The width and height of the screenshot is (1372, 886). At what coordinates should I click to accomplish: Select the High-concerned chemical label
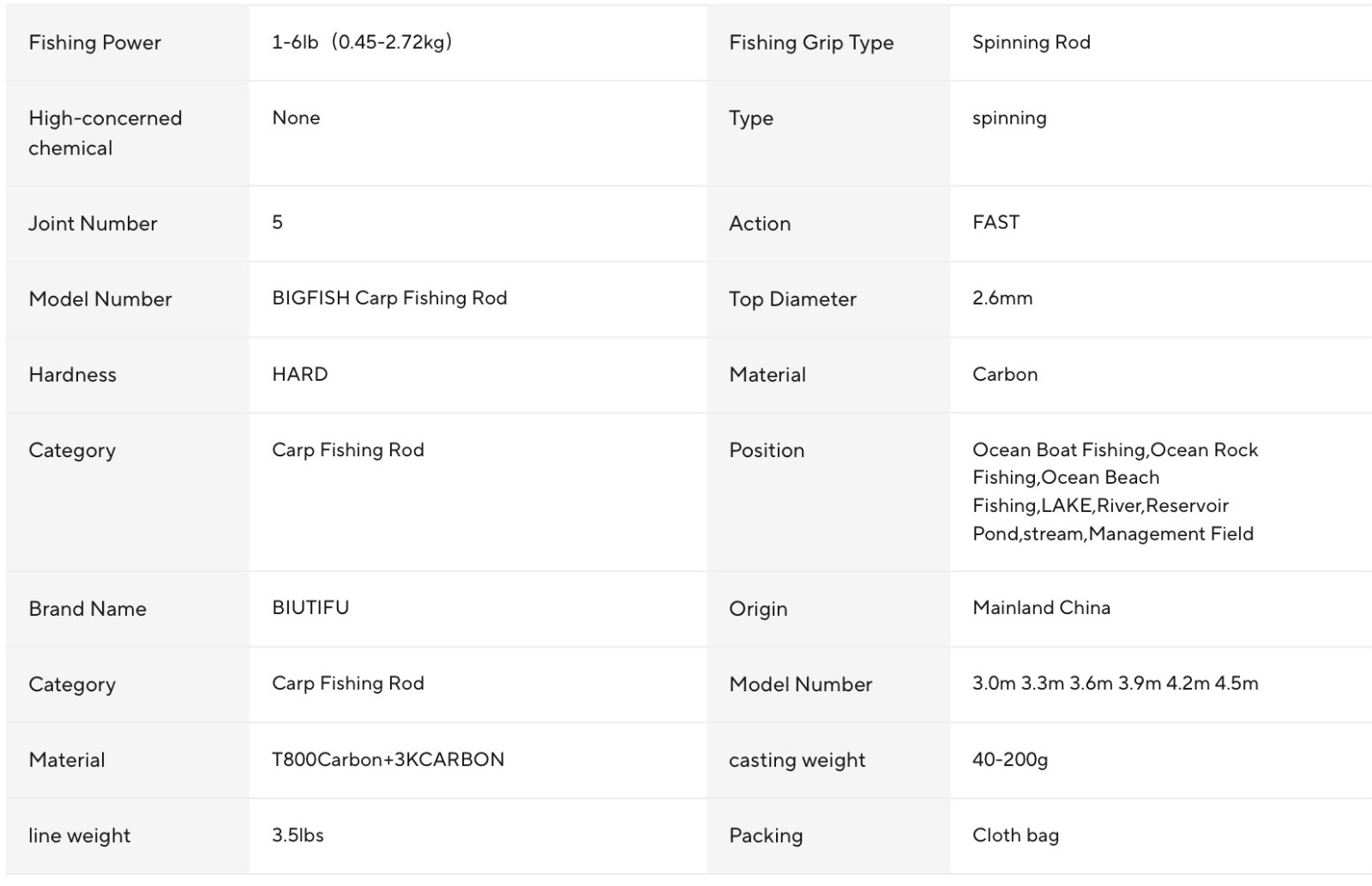click(105, 133)
